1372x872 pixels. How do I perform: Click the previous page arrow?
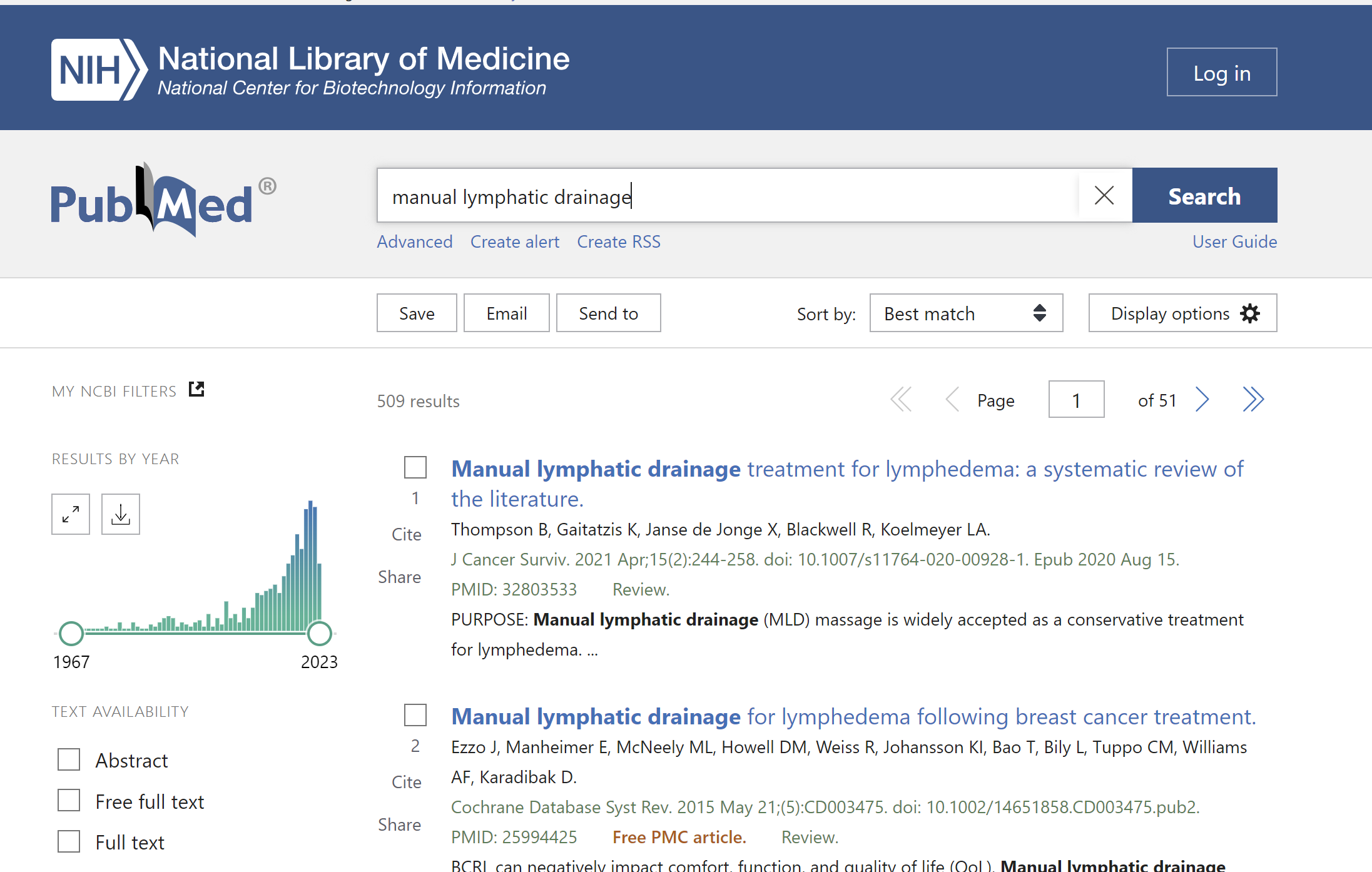(x=952, y=399)
